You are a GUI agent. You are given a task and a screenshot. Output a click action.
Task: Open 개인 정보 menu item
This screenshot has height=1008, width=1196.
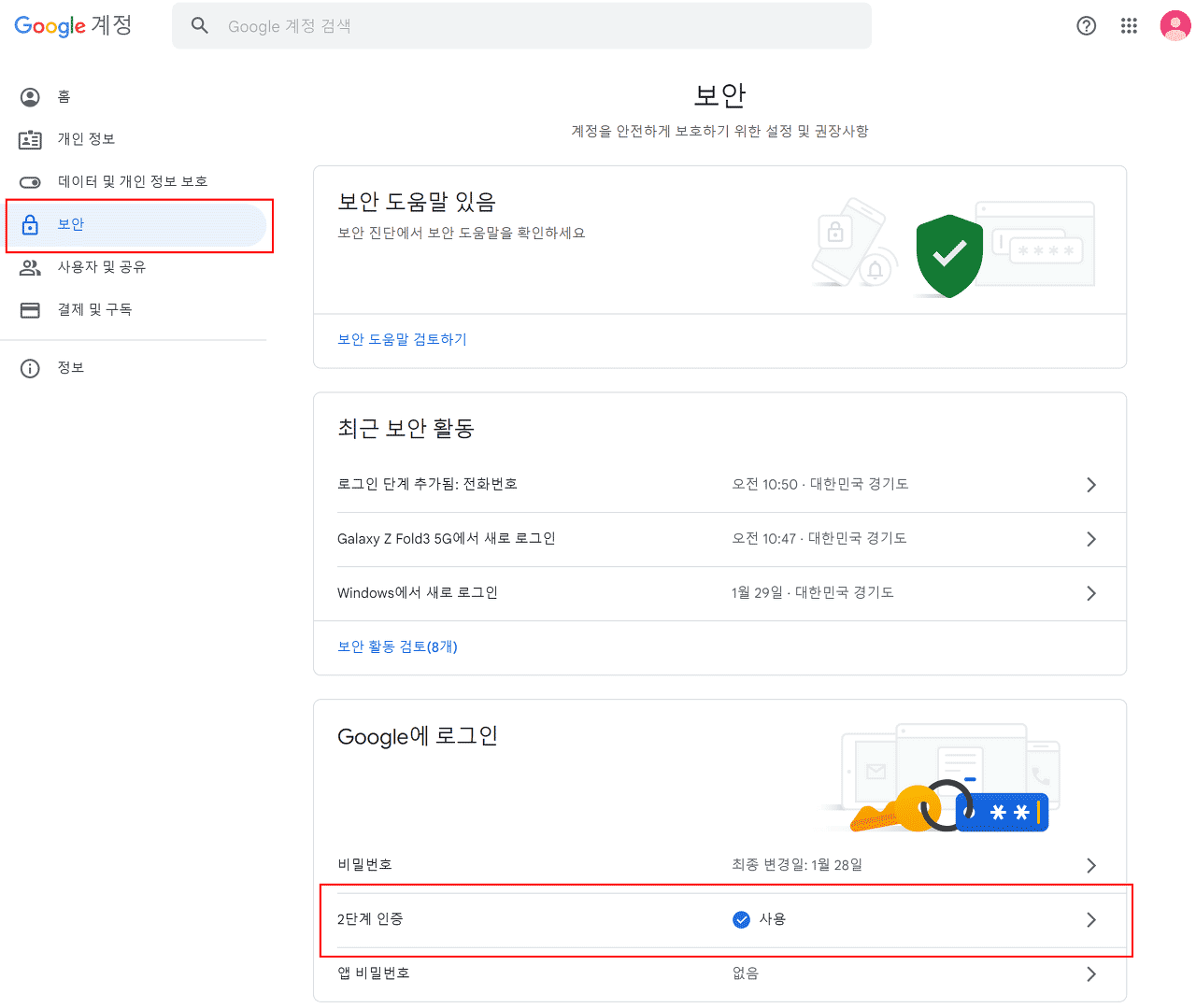coord(134,139)
